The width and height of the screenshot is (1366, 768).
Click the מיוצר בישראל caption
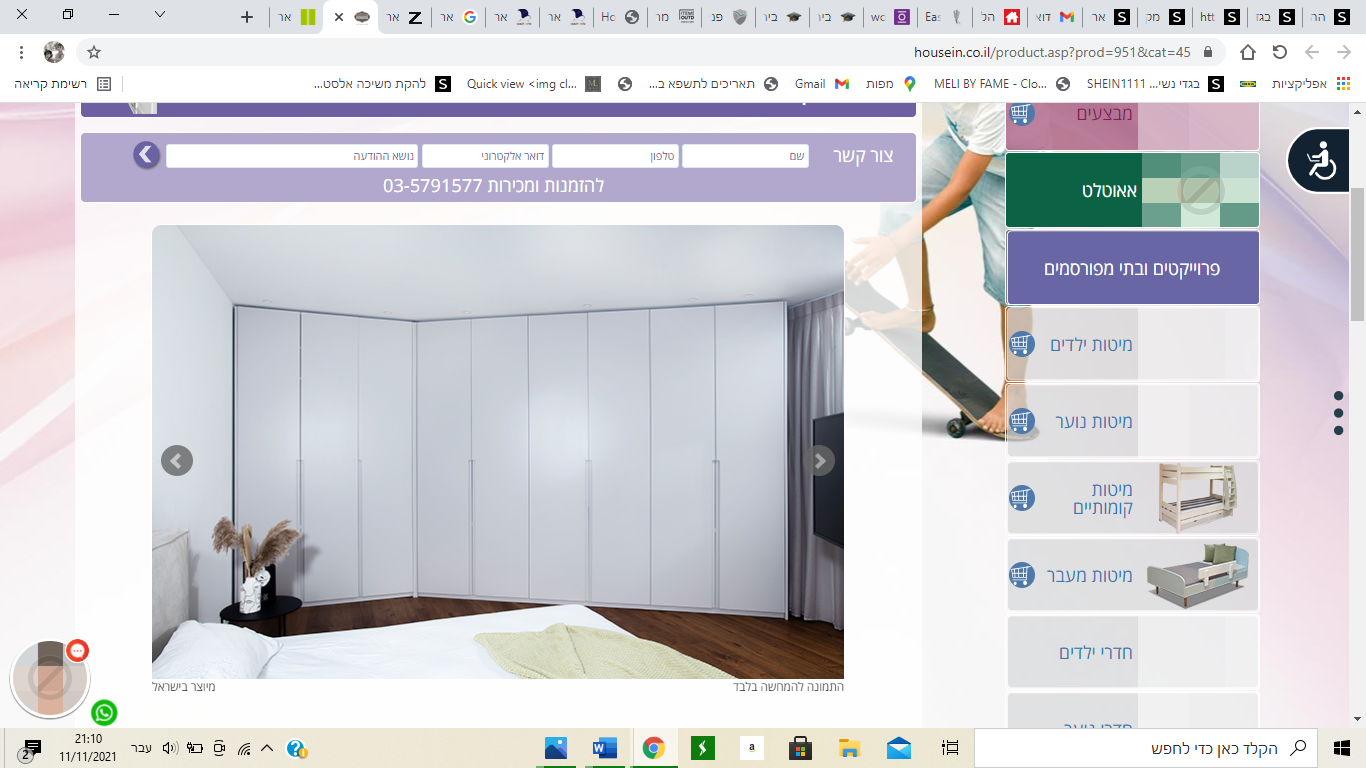point(184,687)
